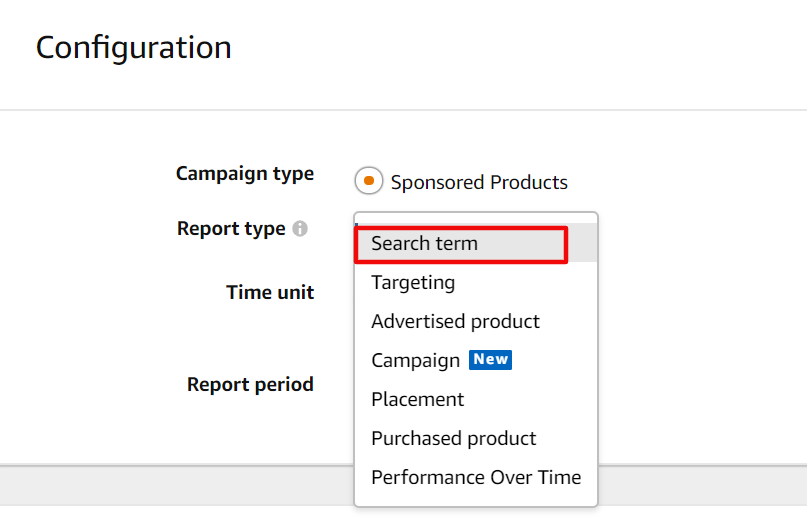Select Advertised product in the dropdown

point(476,322)
